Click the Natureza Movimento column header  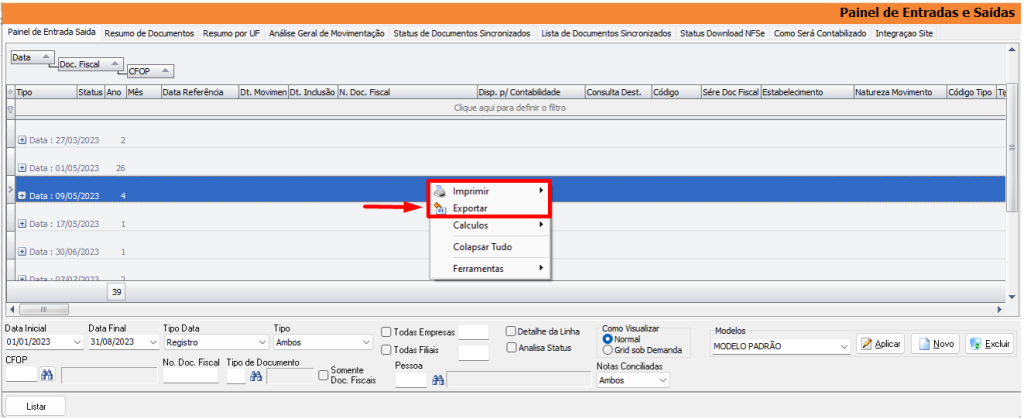pos(900,92)
